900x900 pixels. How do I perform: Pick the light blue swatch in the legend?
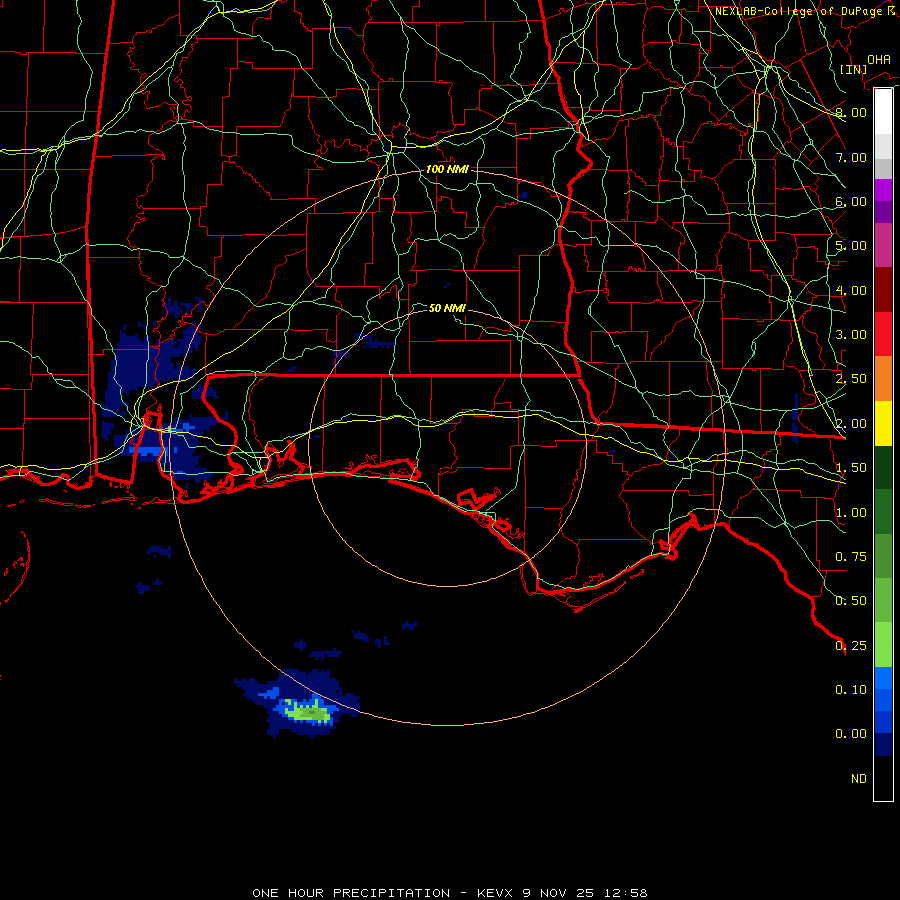click(x=883, y=678)
